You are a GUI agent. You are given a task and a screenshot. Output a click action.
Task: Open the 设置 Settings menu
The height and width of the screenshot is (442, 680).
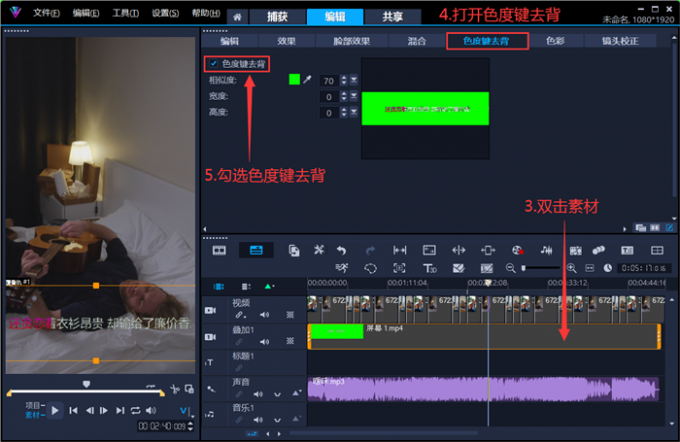[x=165, y=13]
